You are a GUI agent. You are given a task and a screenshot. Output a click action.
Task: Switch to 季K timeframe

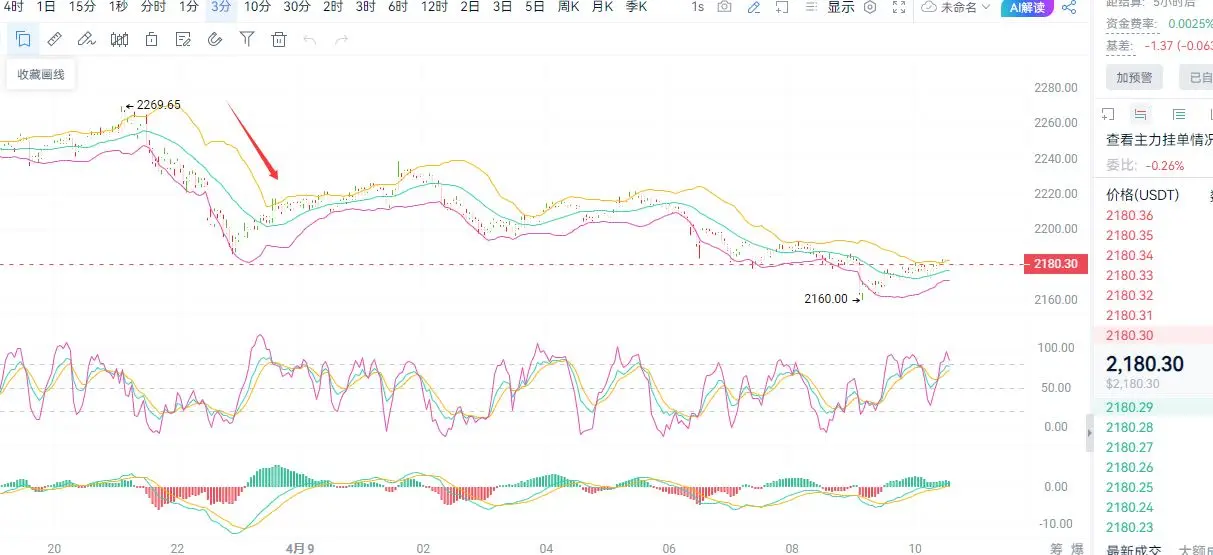tap(636, 6)
